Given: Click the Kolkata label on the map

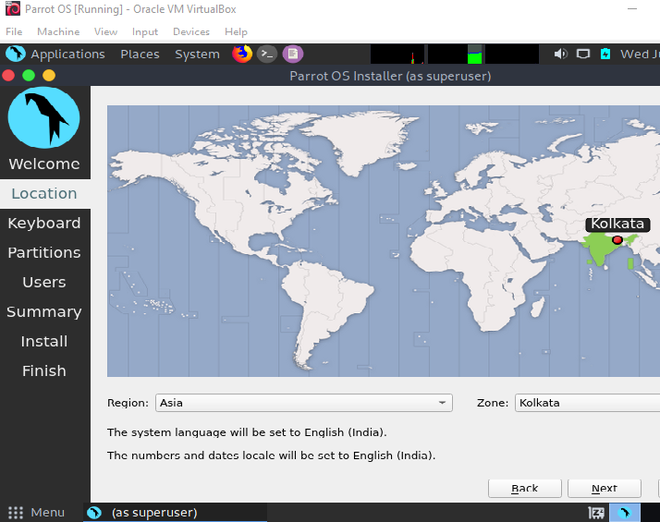Looking at the screenshot, I should [x=617, y=224].
